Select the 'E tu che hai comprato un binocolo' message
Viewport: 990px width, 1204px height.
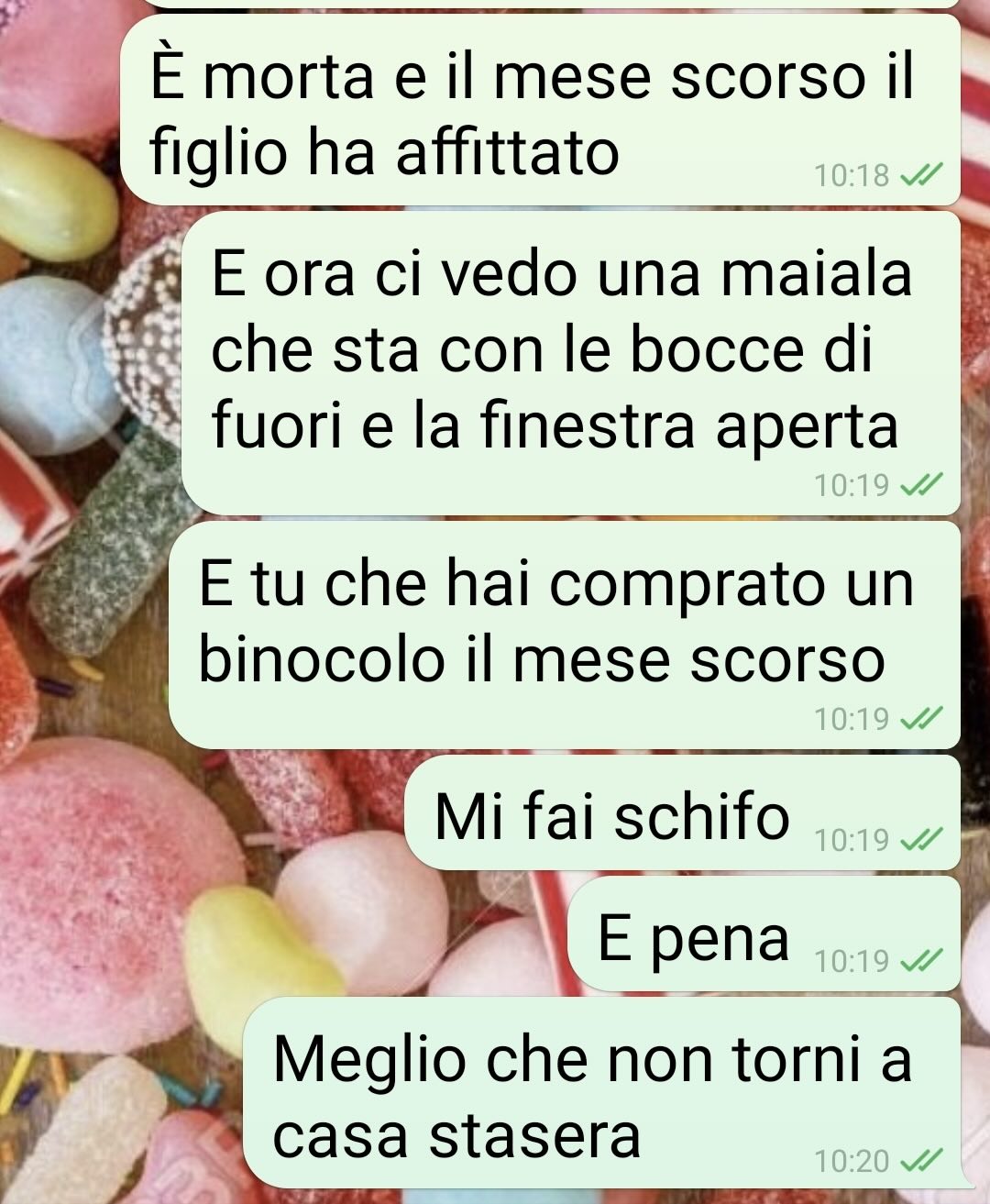pyautogui.click(x=565, y=635)
